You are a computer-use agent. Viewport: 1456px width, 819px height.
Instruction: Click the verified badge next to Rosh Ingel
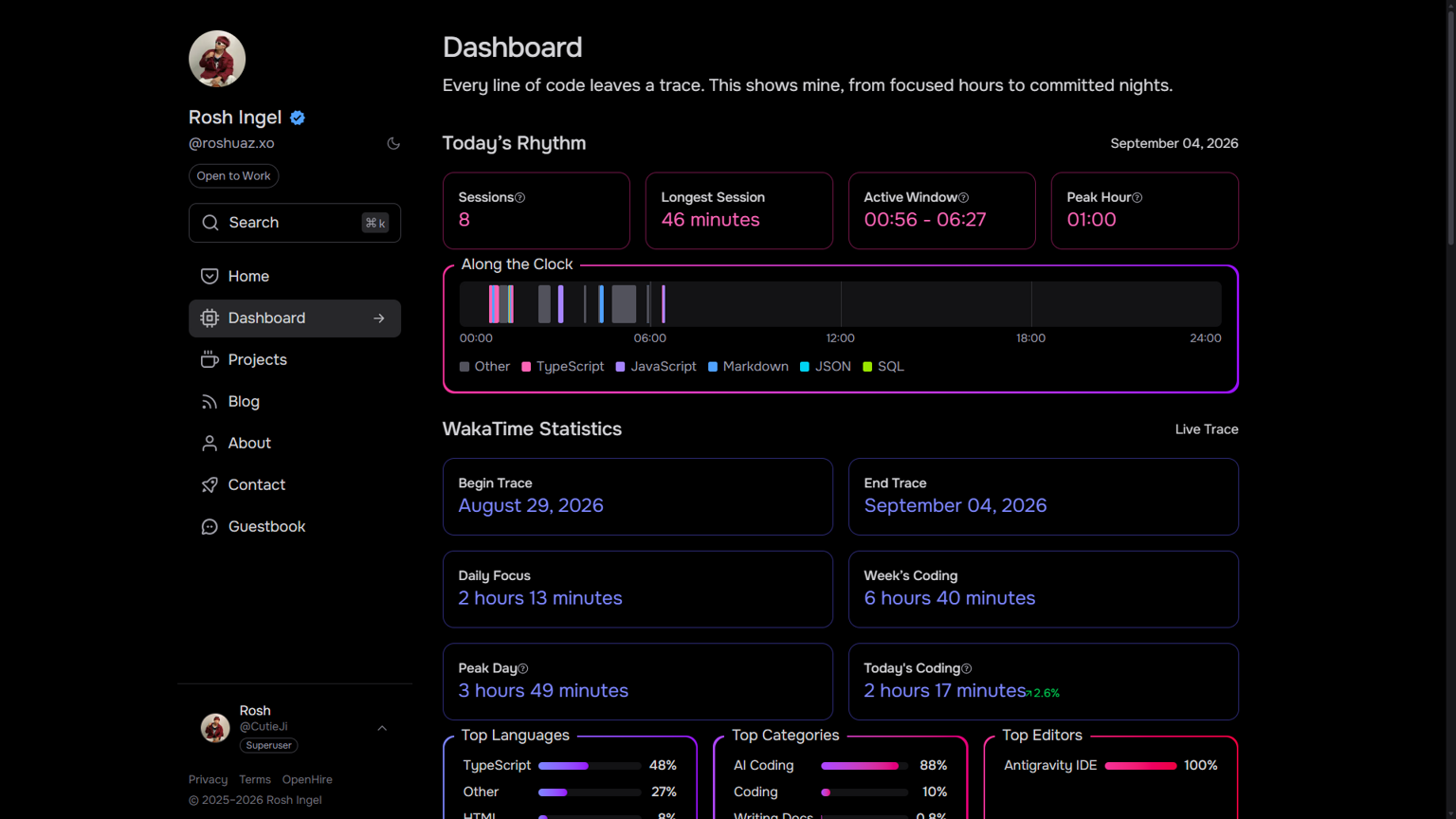(x=298, y=118)
